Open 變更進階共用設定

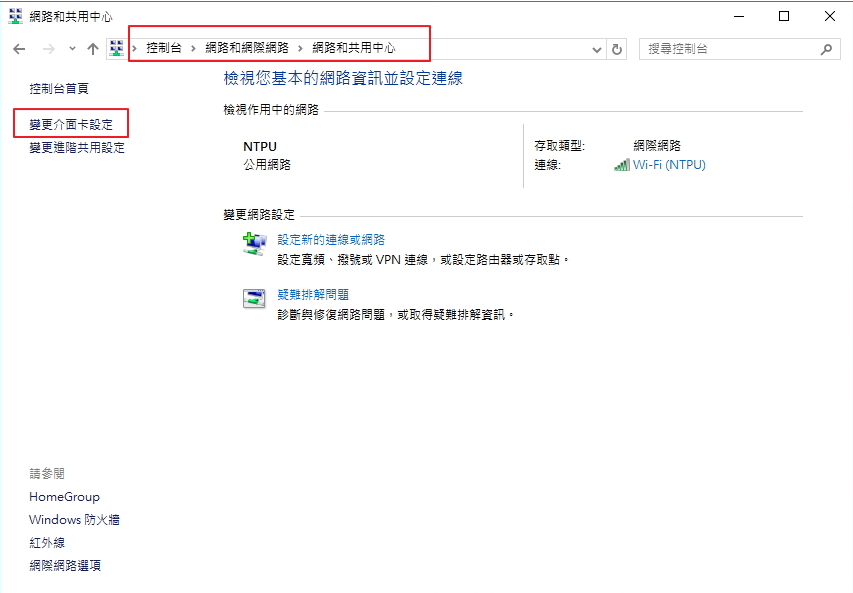click(77, 147)
